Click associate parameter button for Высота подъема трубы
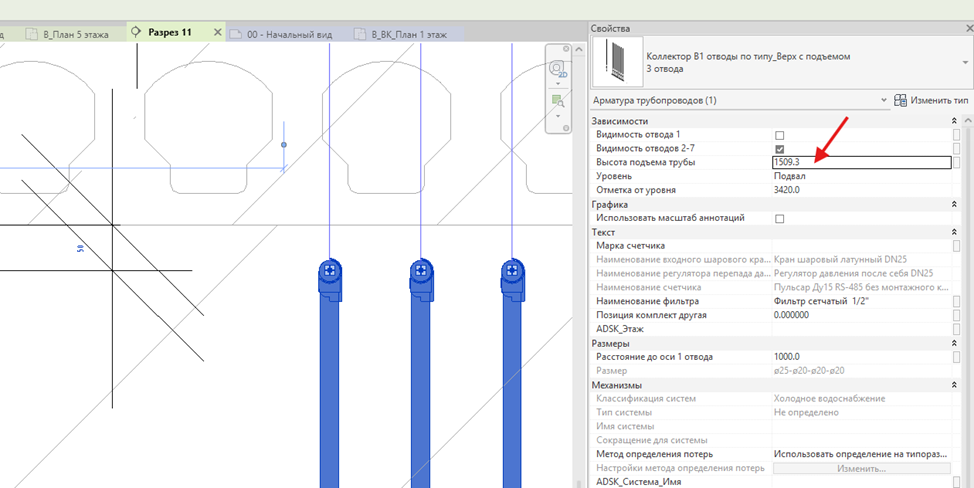 957,163
